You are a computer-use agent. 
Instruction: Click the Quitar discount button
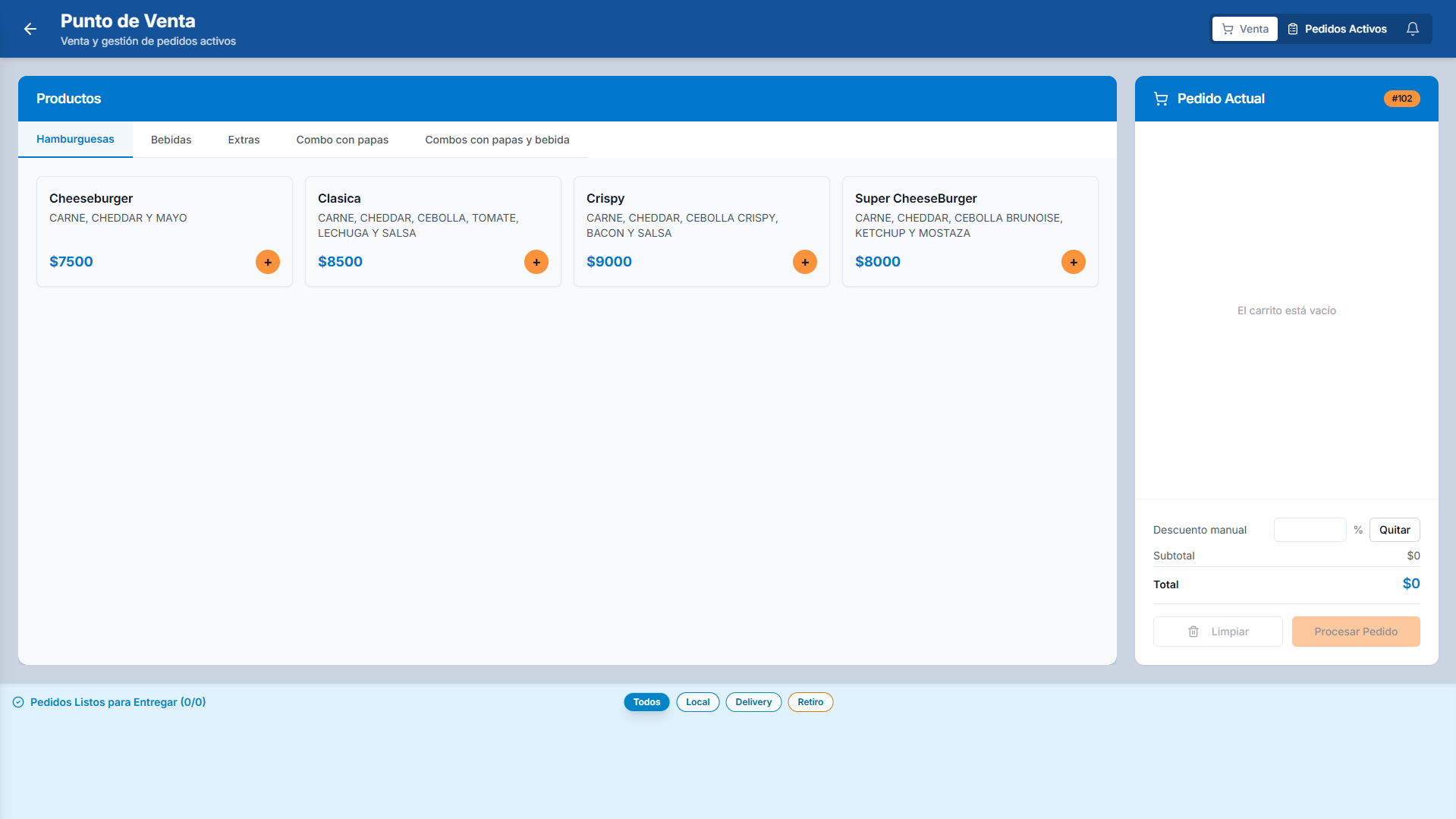pyautogui.click(x=1395, y=530)
